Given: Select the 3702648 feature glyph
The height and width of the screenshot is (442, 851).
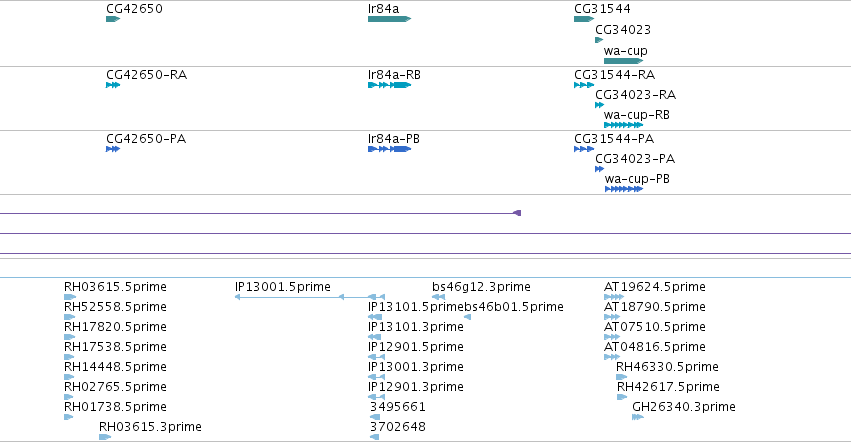Looking at the screenshot, I should (x=374, y=437).
